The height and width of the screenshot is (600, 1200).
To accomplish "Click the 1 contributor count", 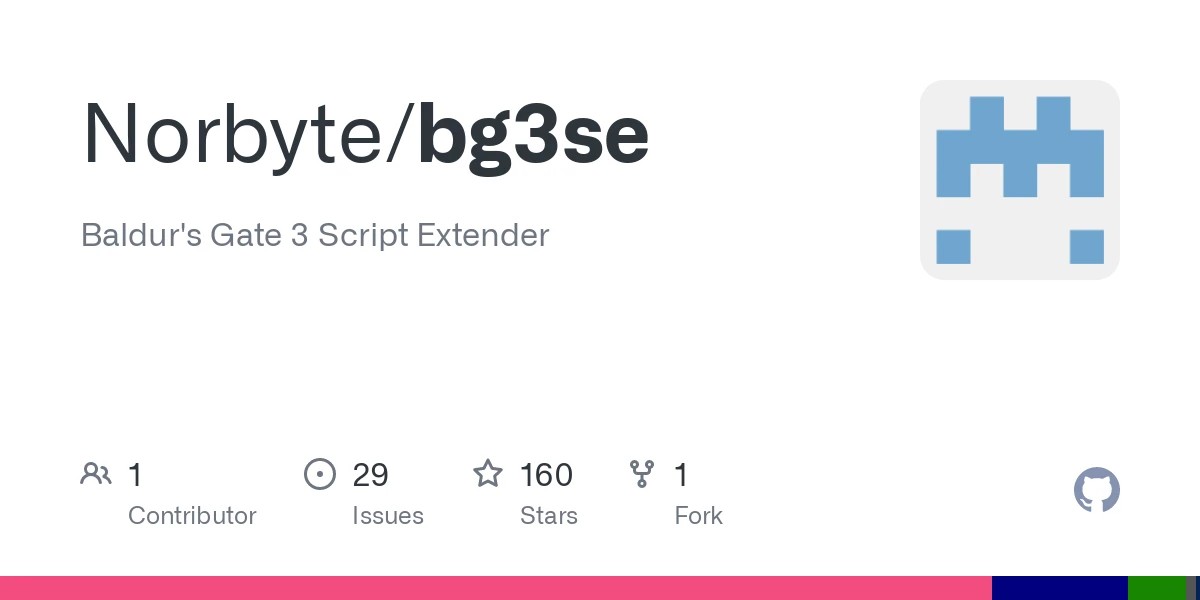I will (135, 475).
